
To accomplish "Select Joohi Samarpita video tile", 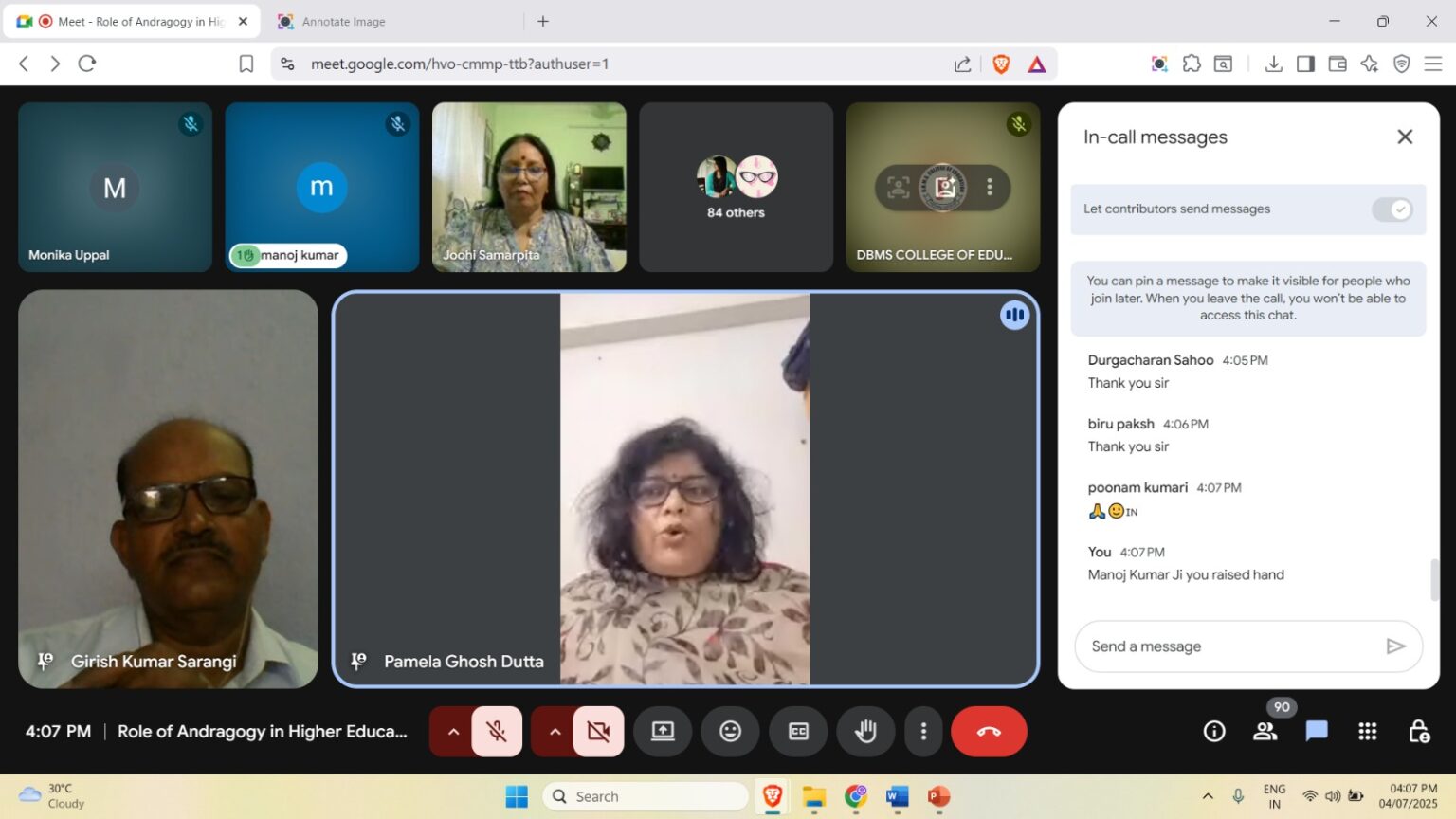I will pyautogui.click(x=529, y=188).
